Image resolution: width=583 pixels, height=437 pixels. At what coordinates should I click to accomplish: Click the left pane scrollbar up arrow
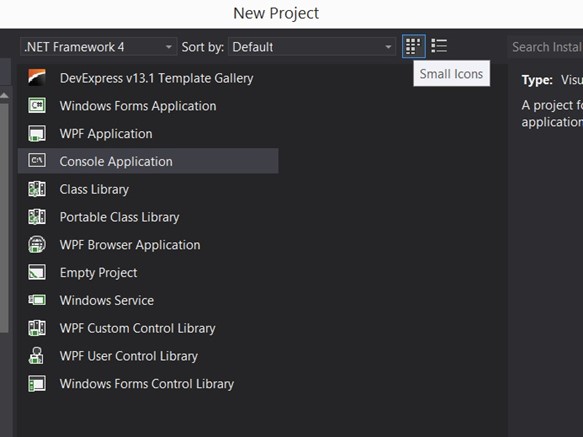pos(4,96)
